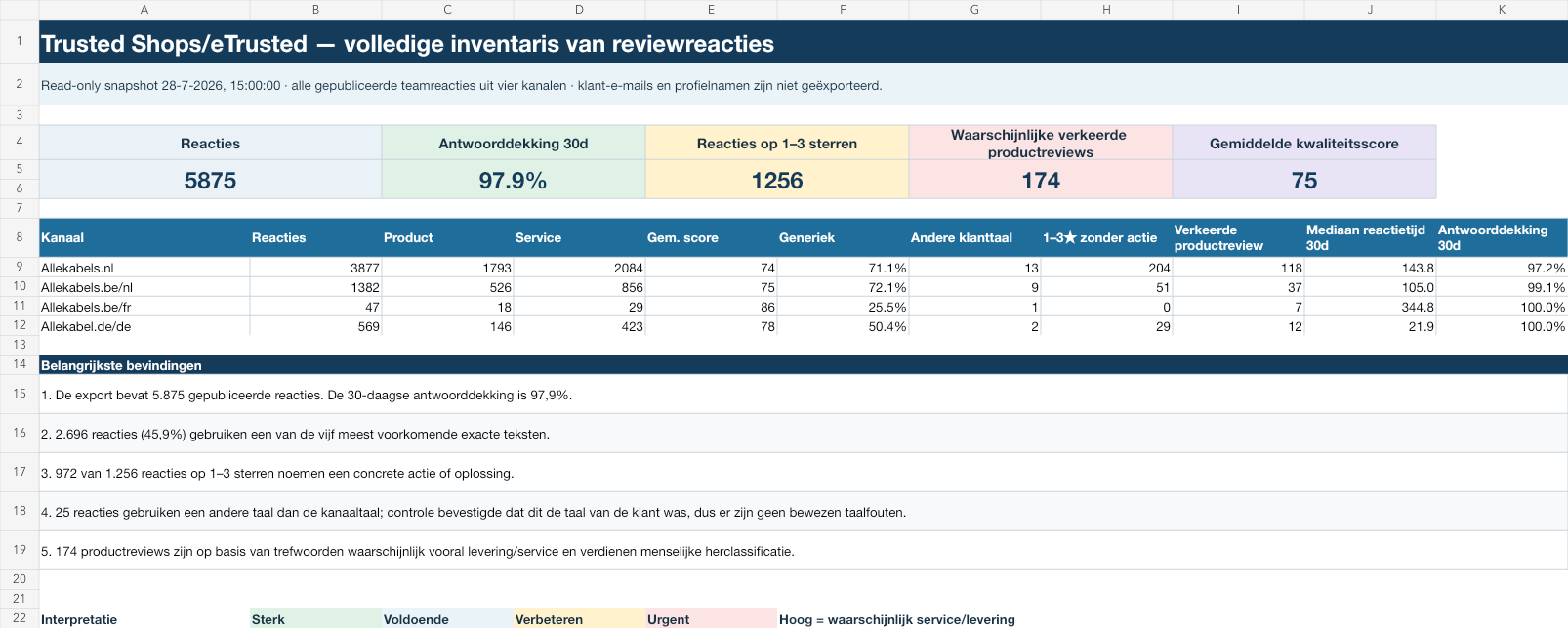Screen dimensions: 1568x628
Task: Select service value 2084
Action: (579, 268)
